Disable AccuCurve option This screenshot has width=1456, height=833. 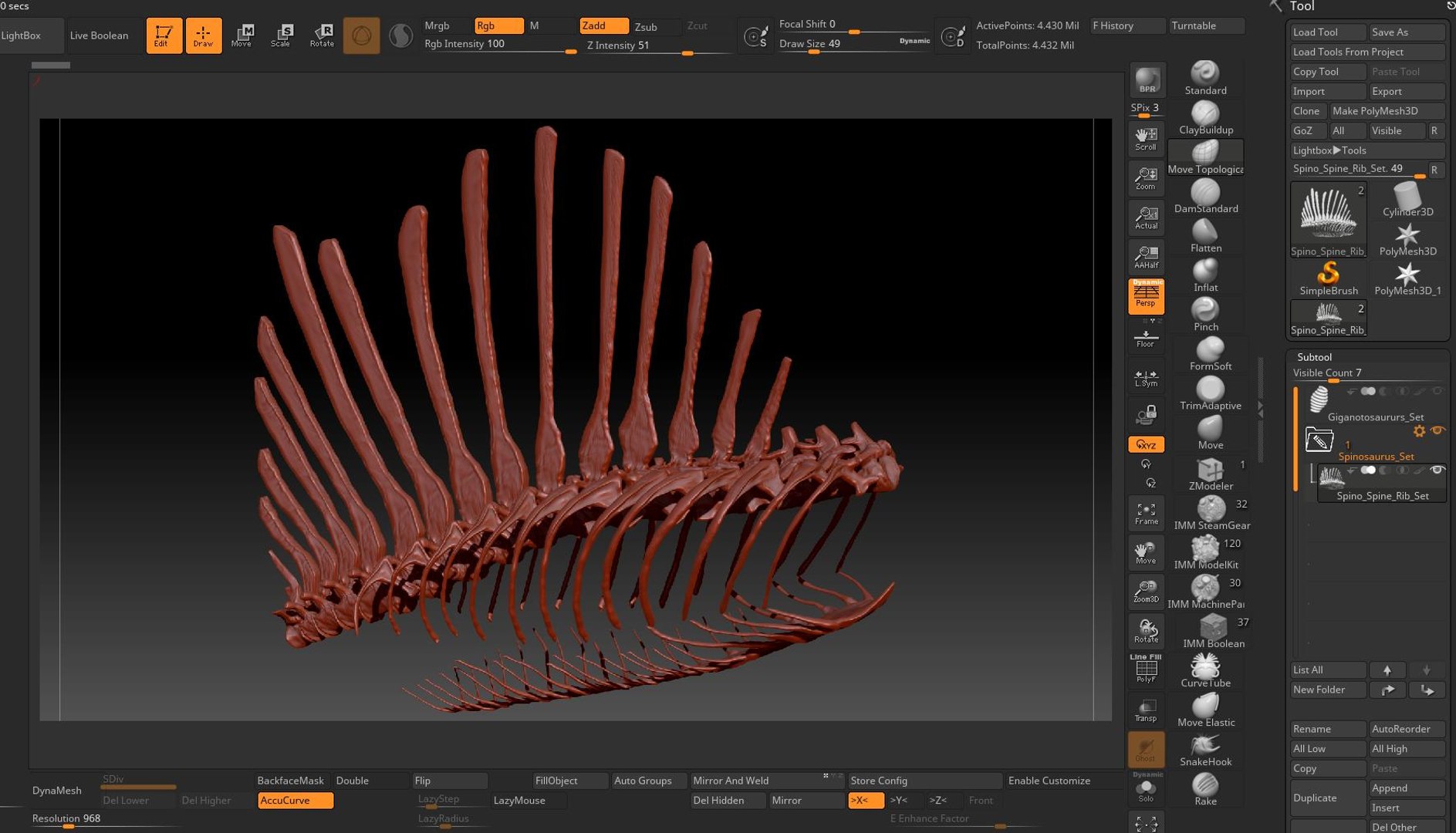(296, 801)
